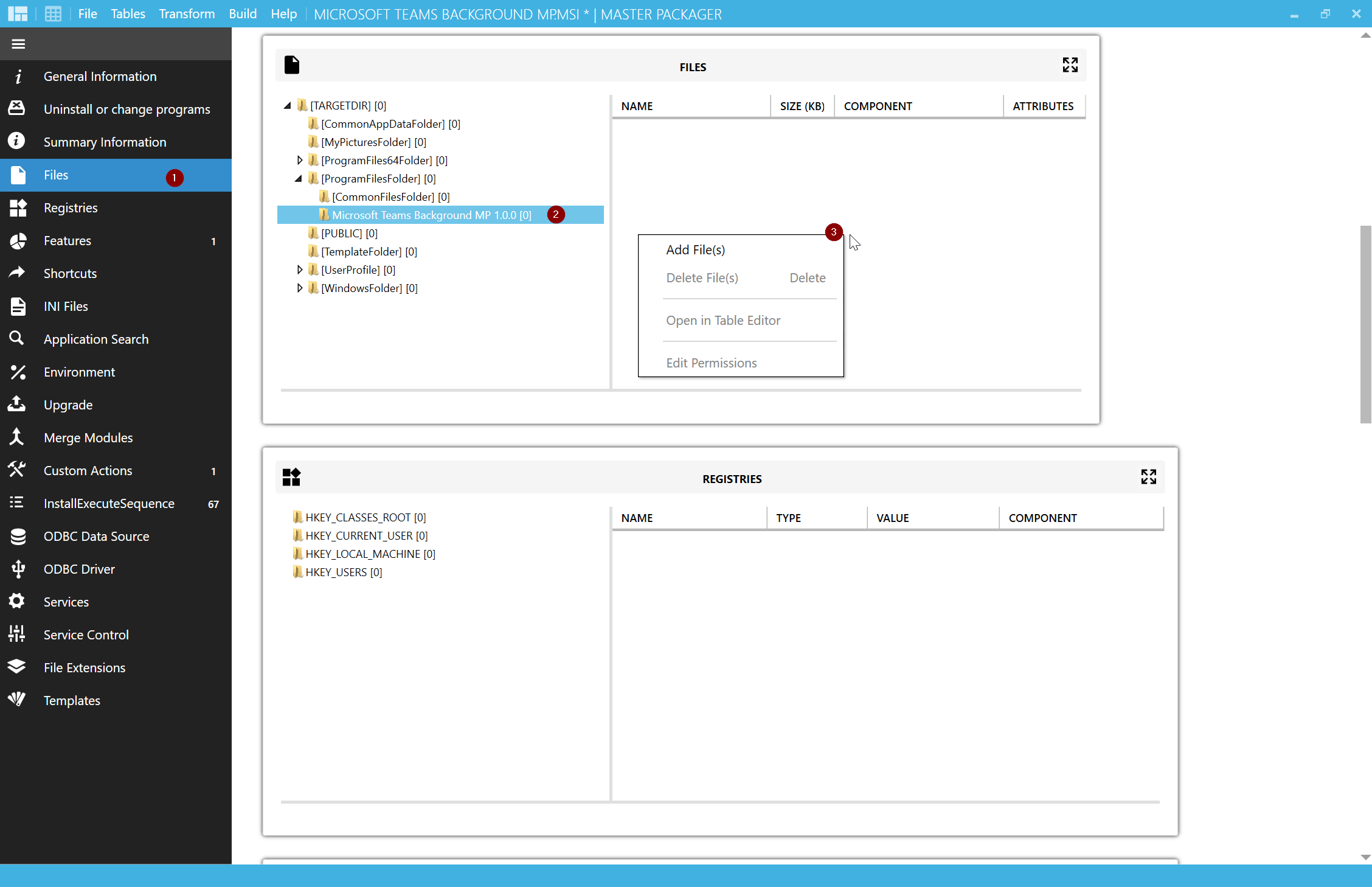Choose Open in Table Editor
The width and height of the screenshot is (1372, 887).
[741, 321]
